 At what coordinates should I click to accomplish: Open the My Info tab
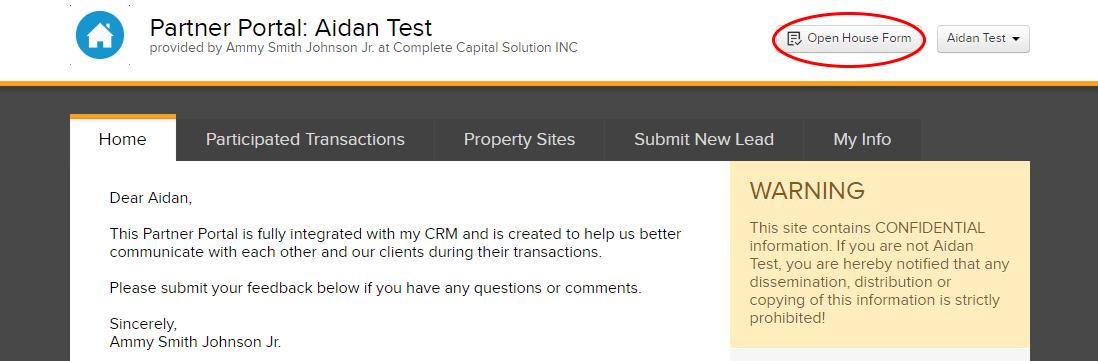tap(862, 139)
